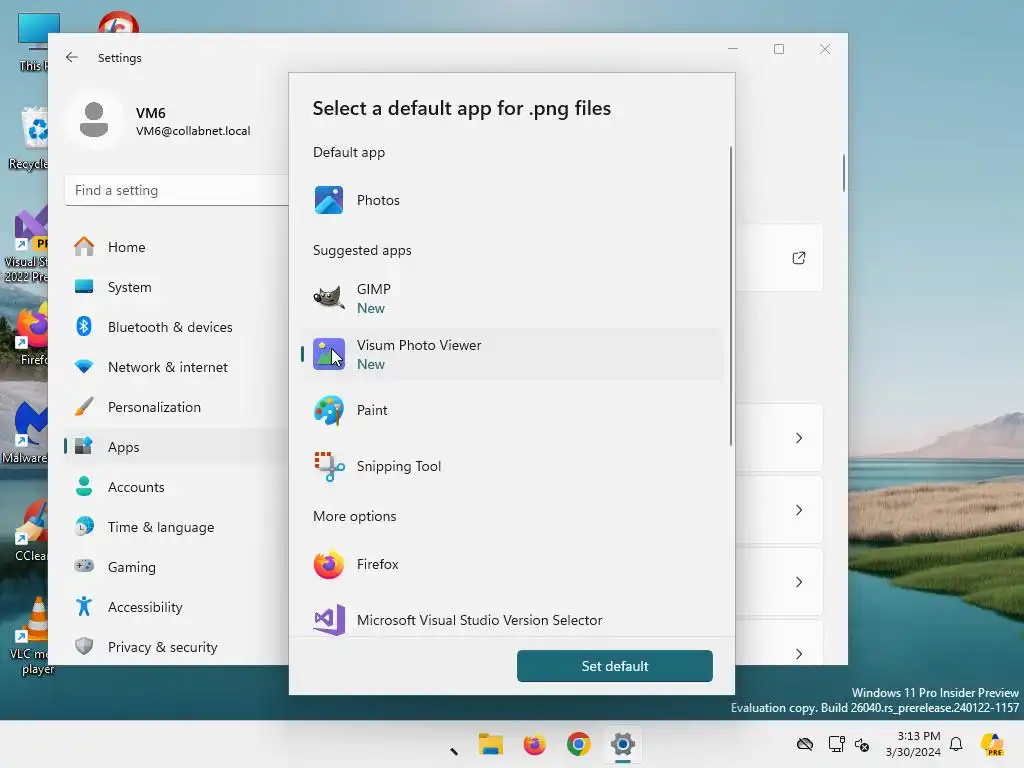Click the Find a setting search box

[176, 190]
